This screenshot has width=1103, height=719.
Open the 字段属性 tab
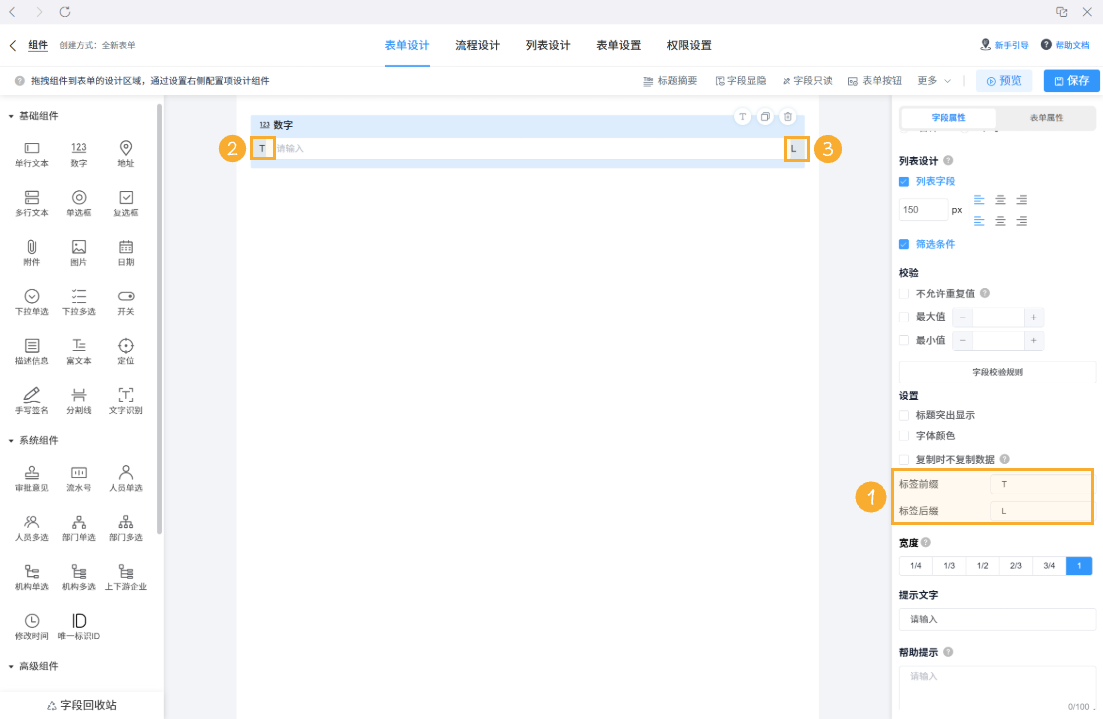948,117
